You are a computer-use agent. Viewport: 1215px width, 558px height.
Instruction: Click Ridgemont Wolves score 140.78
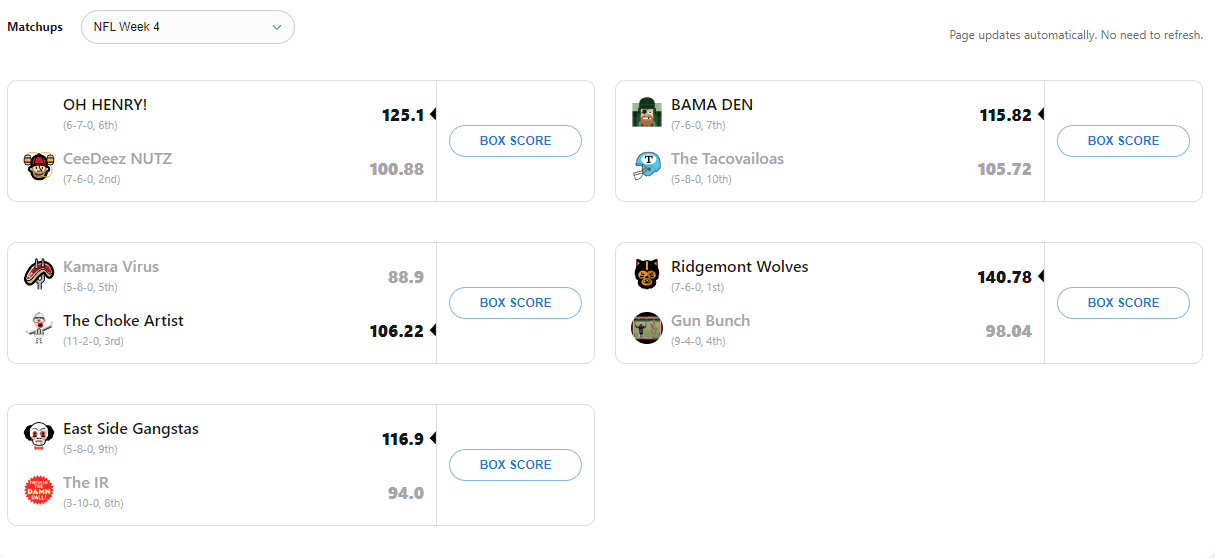click(x=1004, y=277)
